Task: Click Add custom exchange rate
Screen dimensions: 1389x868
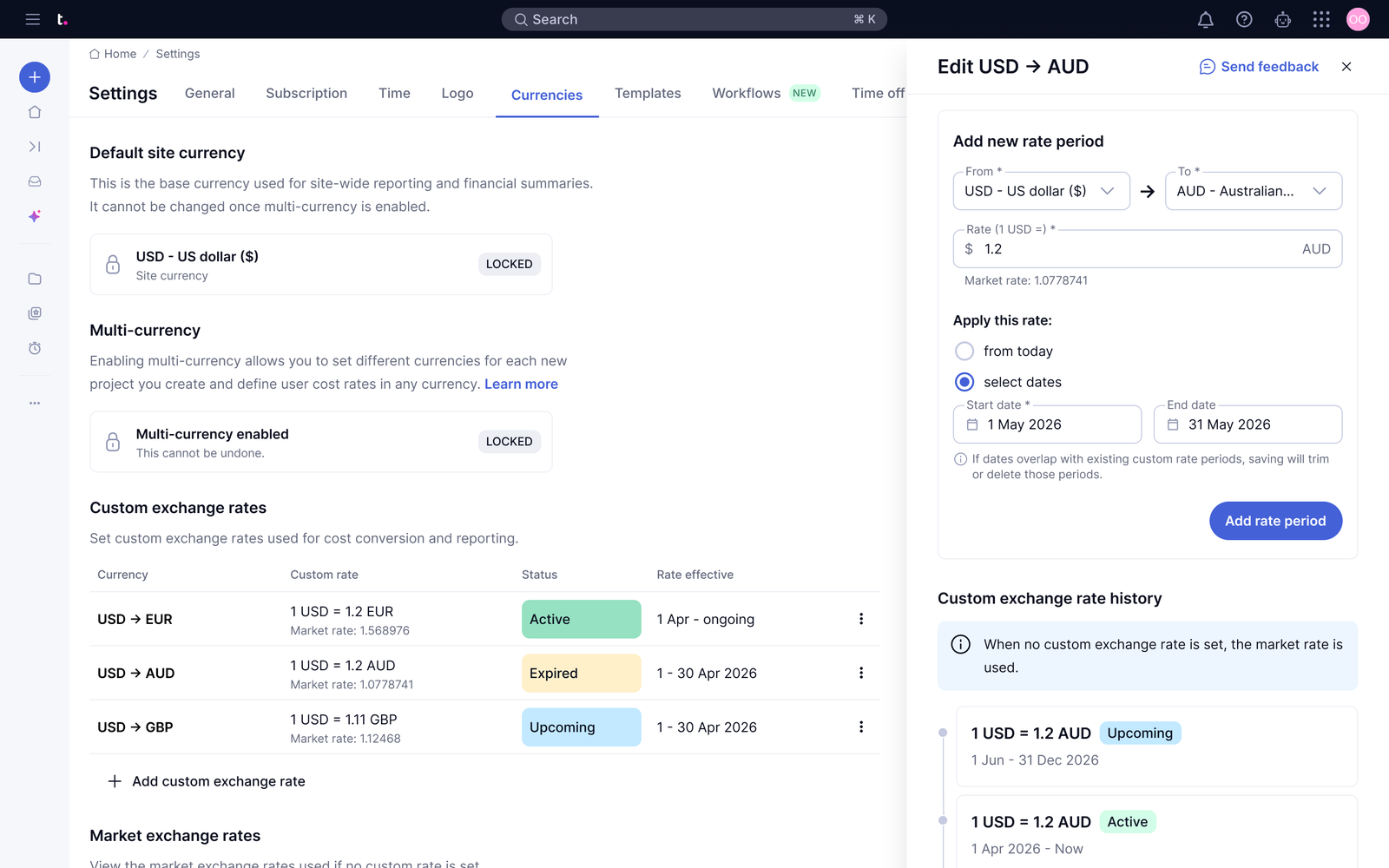Action: pyautogui.click(x=206, y=781)
